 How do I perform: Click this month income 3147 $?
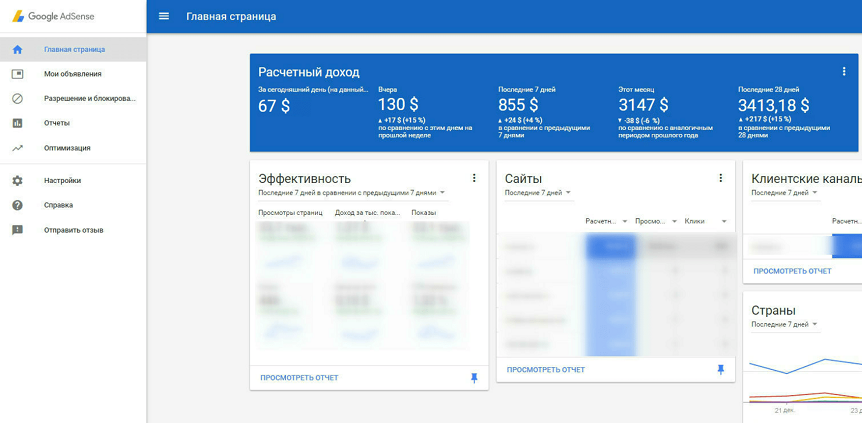tap(643, 105)
